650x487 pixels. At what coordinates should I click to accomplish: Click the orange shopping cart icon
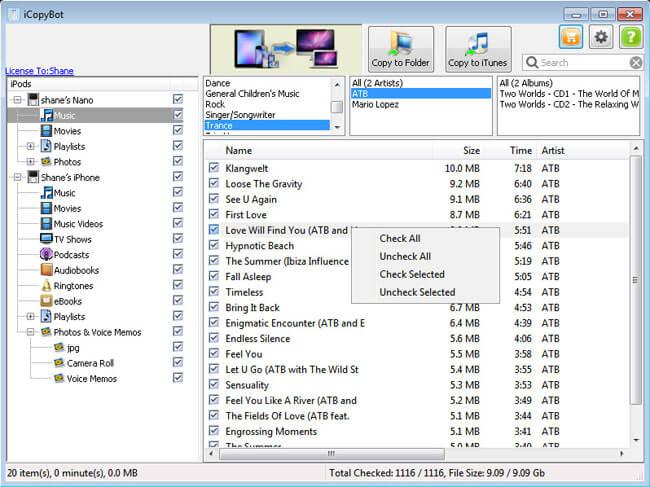tap(571, 37)
